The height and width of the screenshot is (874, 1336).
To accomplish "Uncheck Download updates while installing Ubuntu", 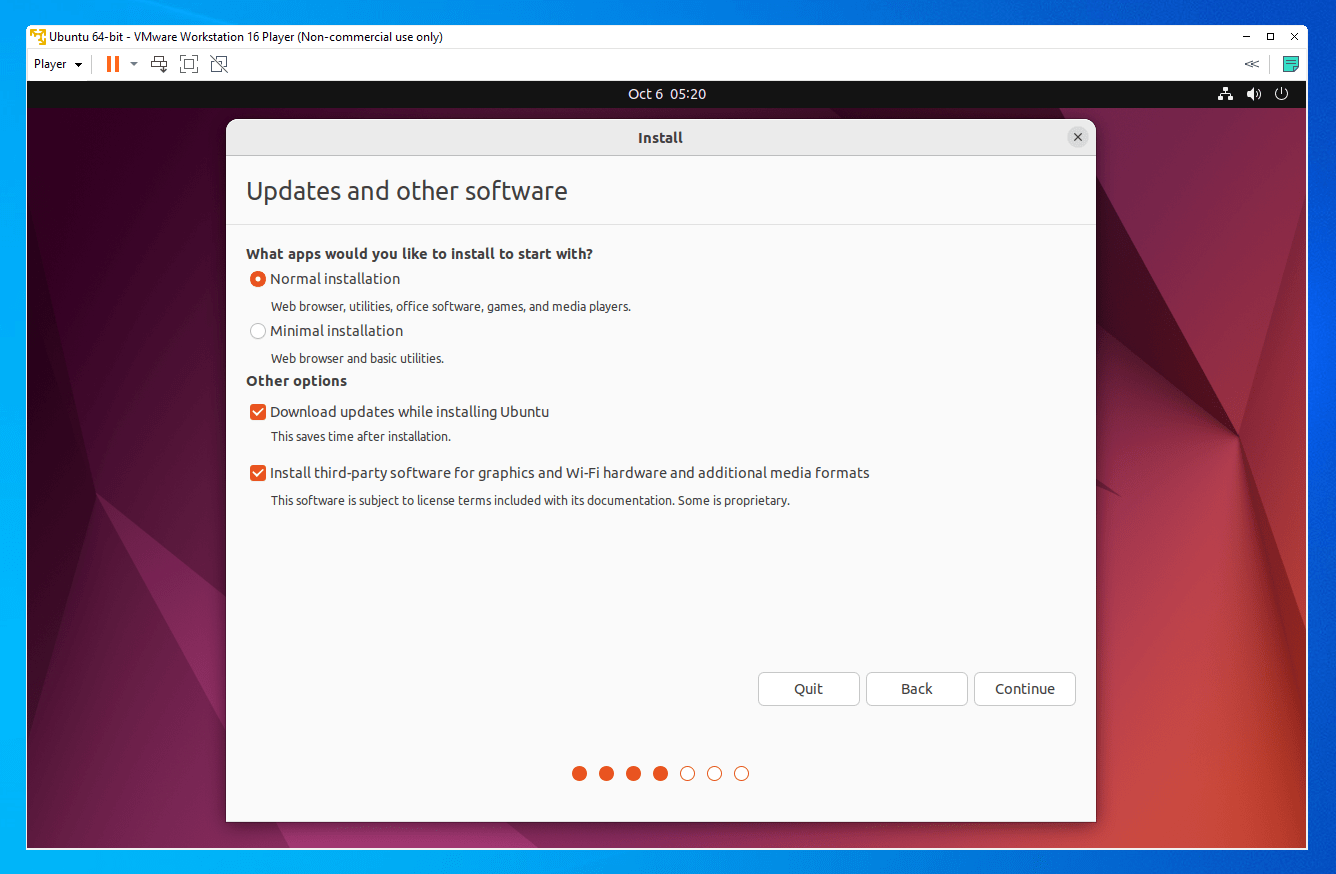I will click(258, 412).
